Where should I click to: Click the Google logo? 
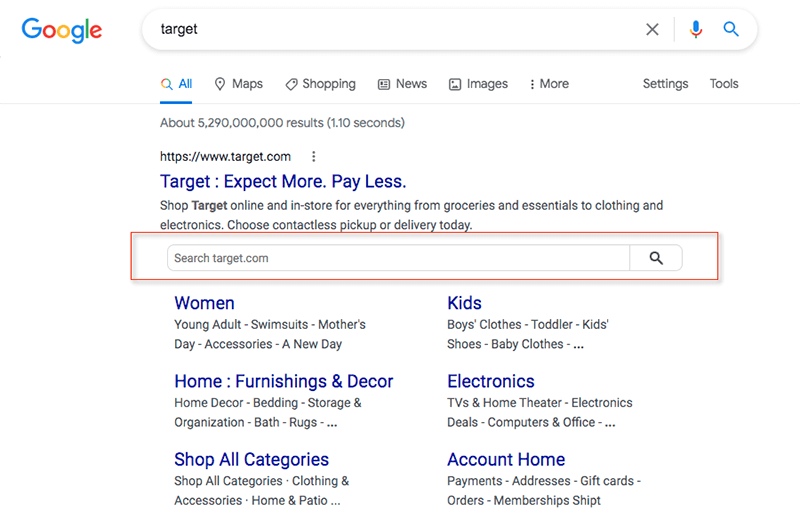(62, 30)
